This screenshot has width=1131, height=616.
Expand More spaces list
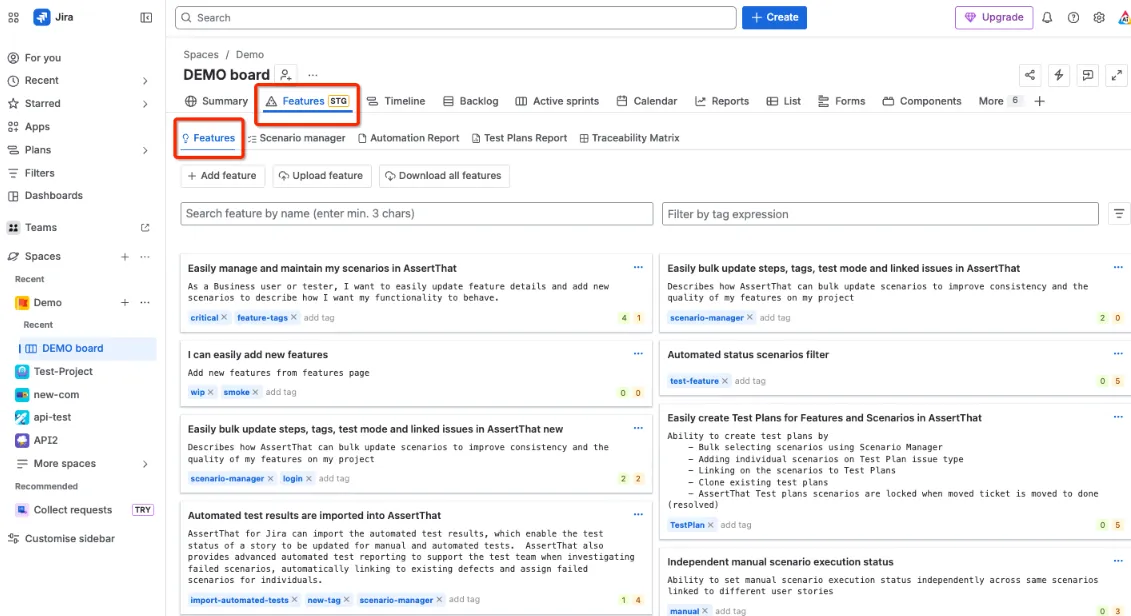click(145, 464)
